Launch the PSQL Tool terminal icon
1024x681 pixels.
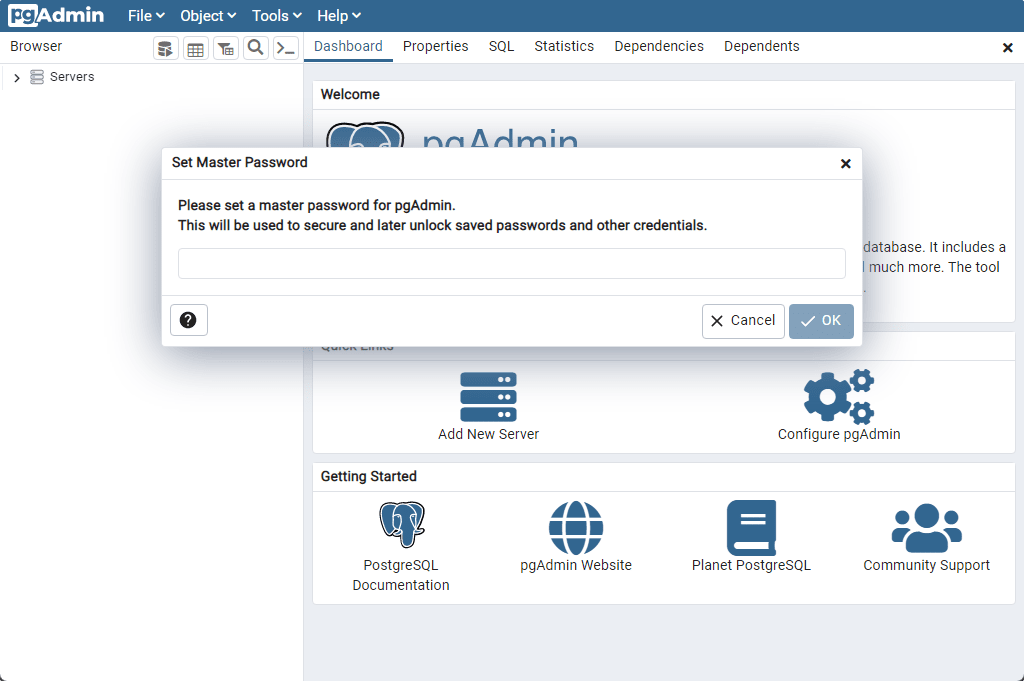point(286,48)
